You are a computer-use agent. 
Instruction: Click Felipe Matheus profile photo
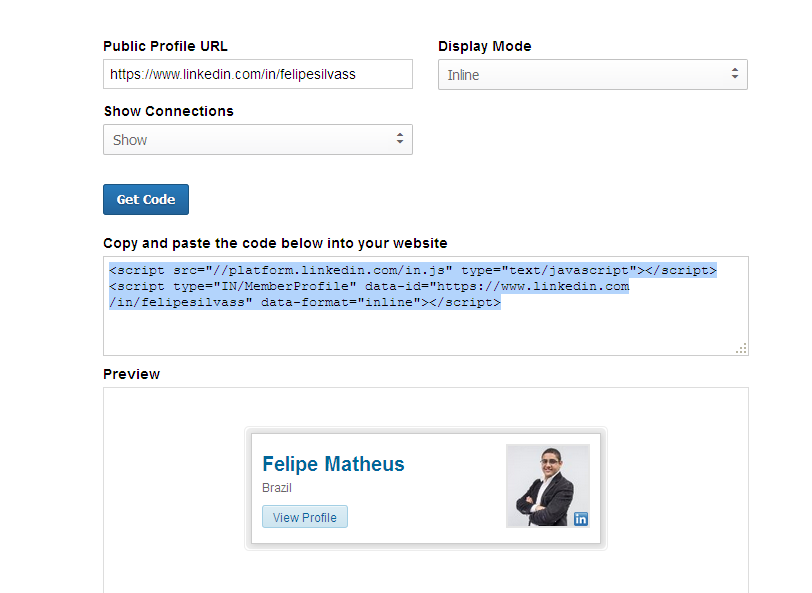548,486
